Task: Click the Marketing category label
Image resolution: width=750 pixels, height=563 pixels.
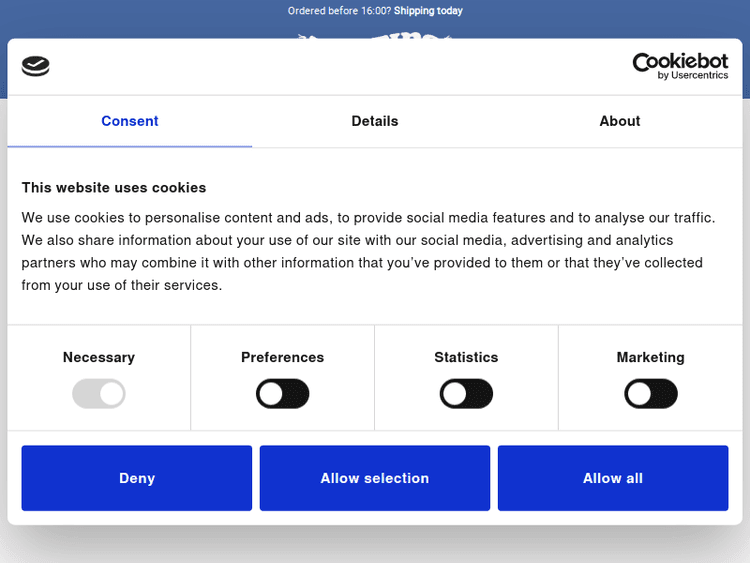Action: point(651,357)
